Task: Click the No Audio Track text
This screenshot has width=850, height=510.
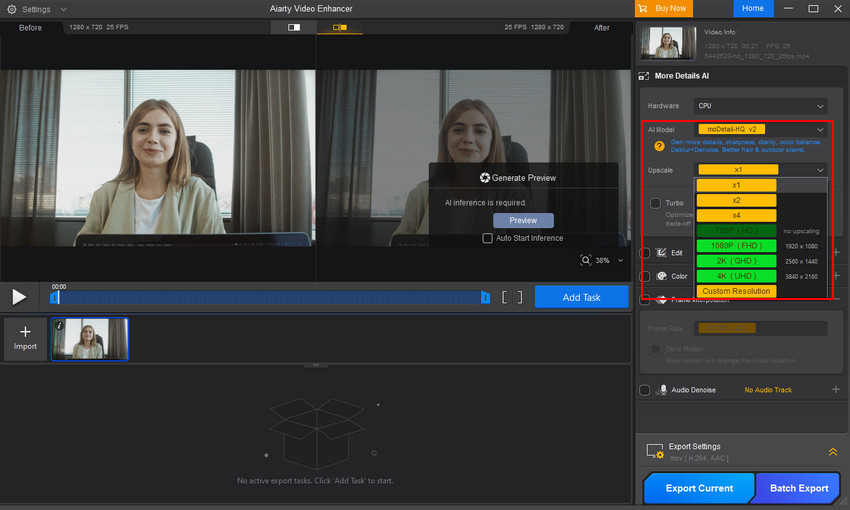Action: (x=768, y=390)
